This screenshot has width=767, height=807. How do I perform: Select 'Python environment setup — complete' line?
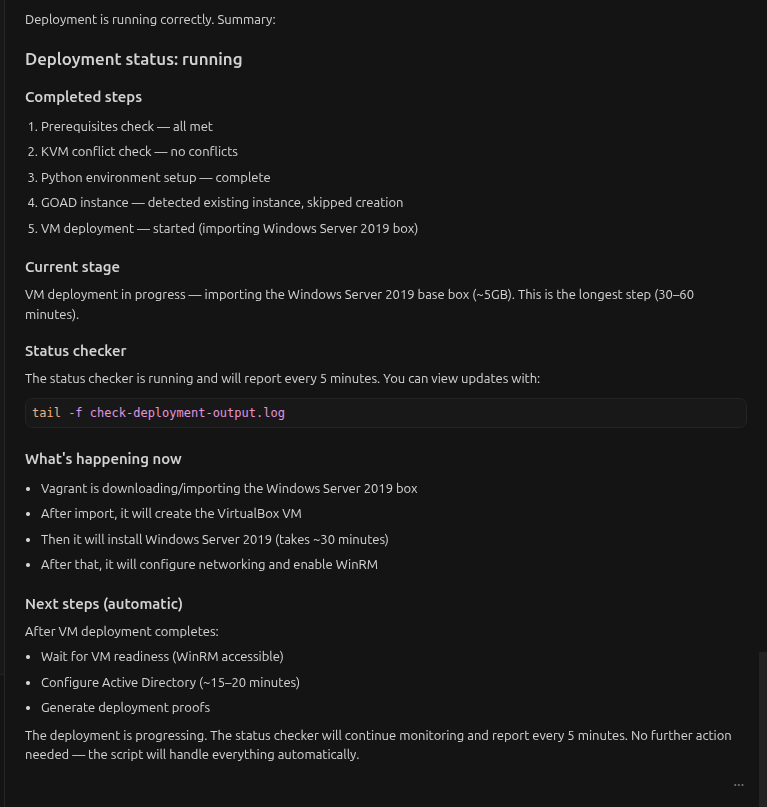[155, 177]
